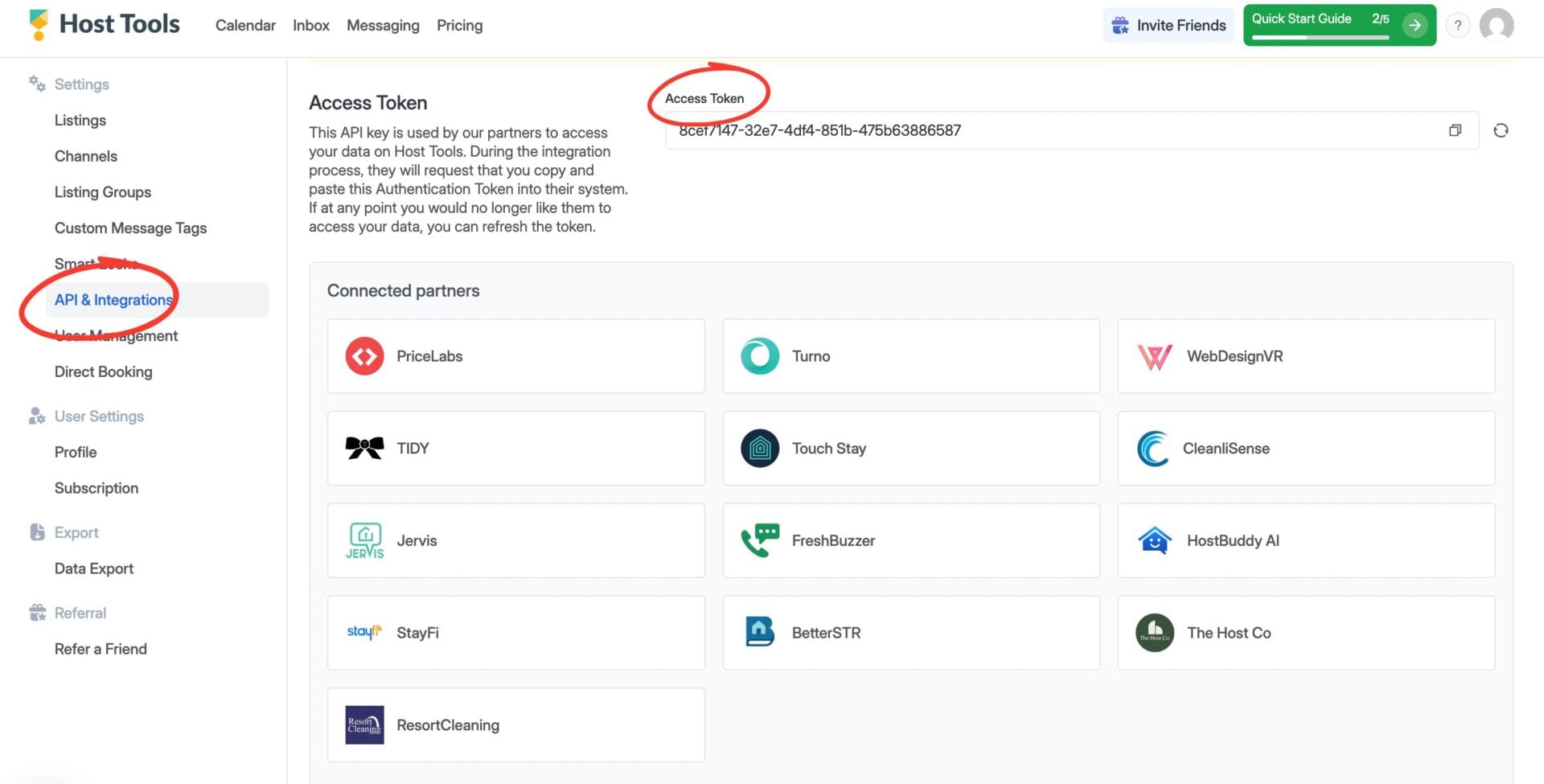Navigate to the Pricing tab
1544x784 pixels.
point(459,25)
